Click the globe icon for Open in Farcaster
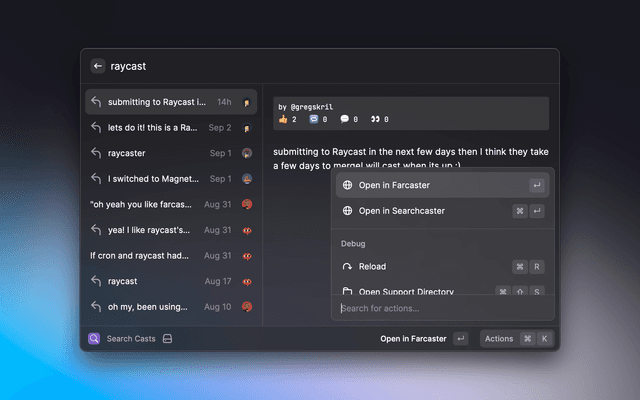 coord(347,185)
